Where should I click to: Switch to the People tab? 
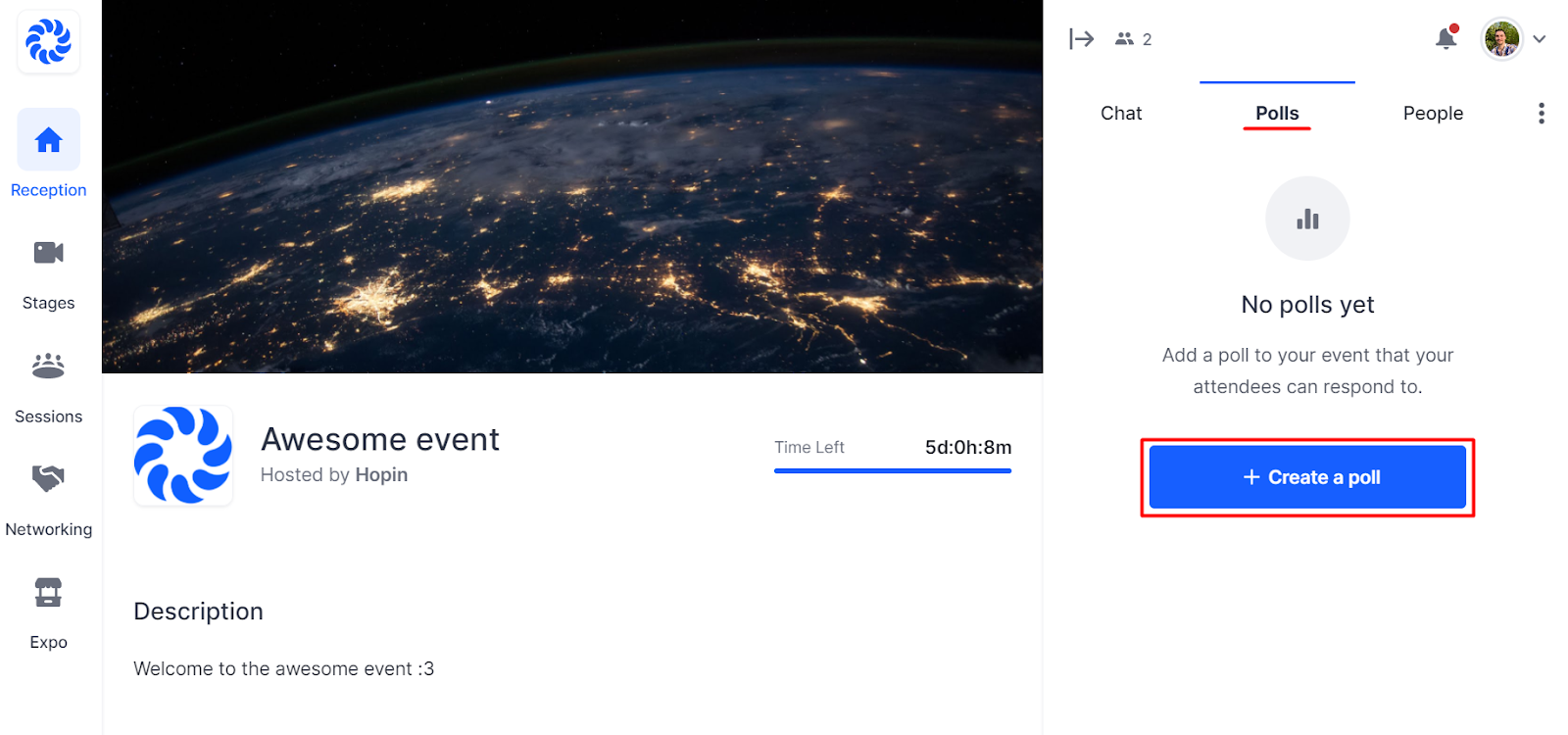(x=1433, y=114)
